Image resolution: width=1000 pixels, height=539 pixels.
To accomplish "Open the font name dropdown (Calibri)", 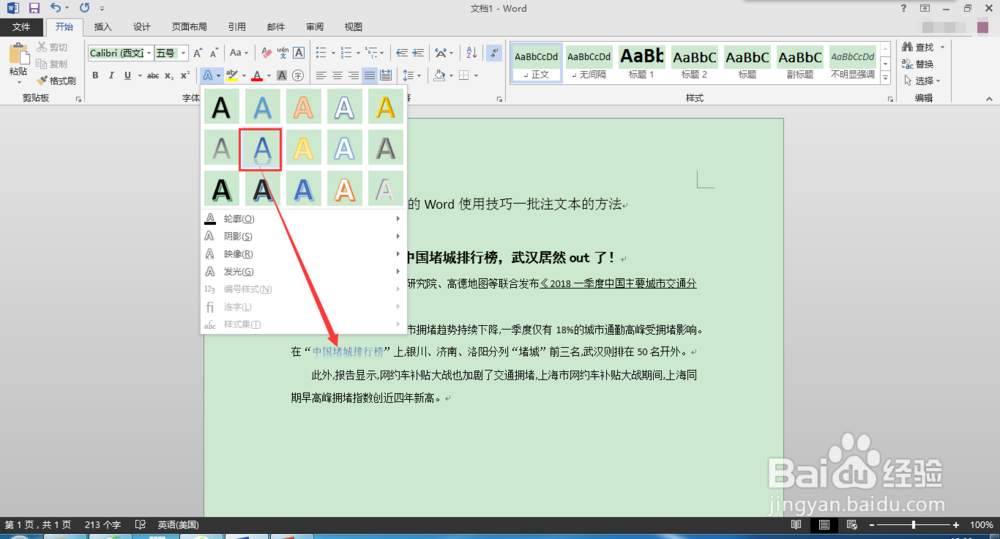I will pos(149,53).
